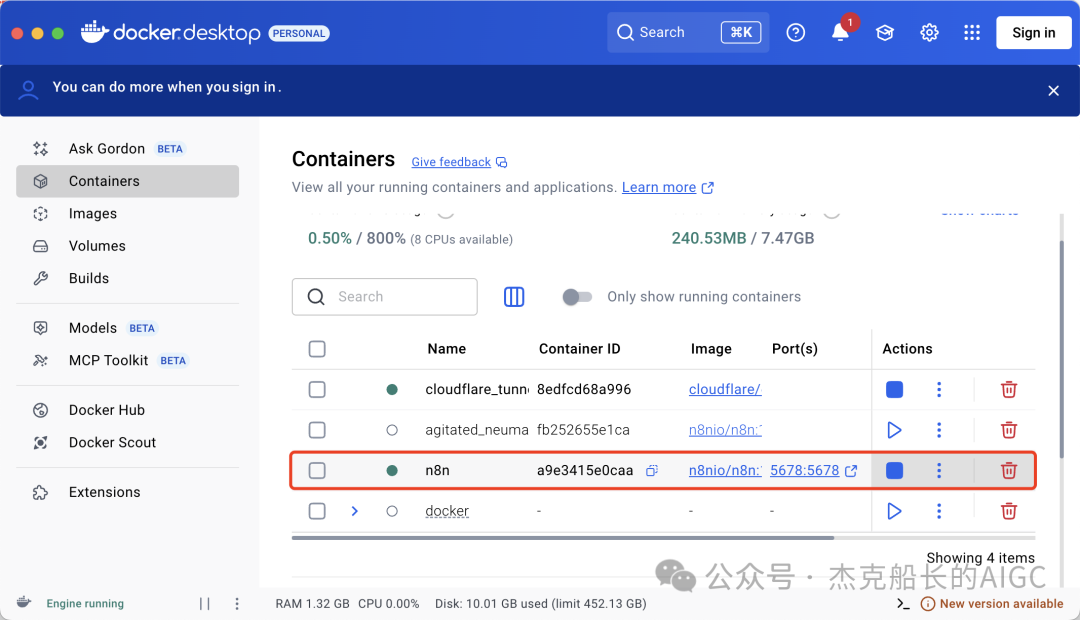The height and width of the screenshot is (620, 1080).
Task: Open the docker container group name
Action: point(447,511)
